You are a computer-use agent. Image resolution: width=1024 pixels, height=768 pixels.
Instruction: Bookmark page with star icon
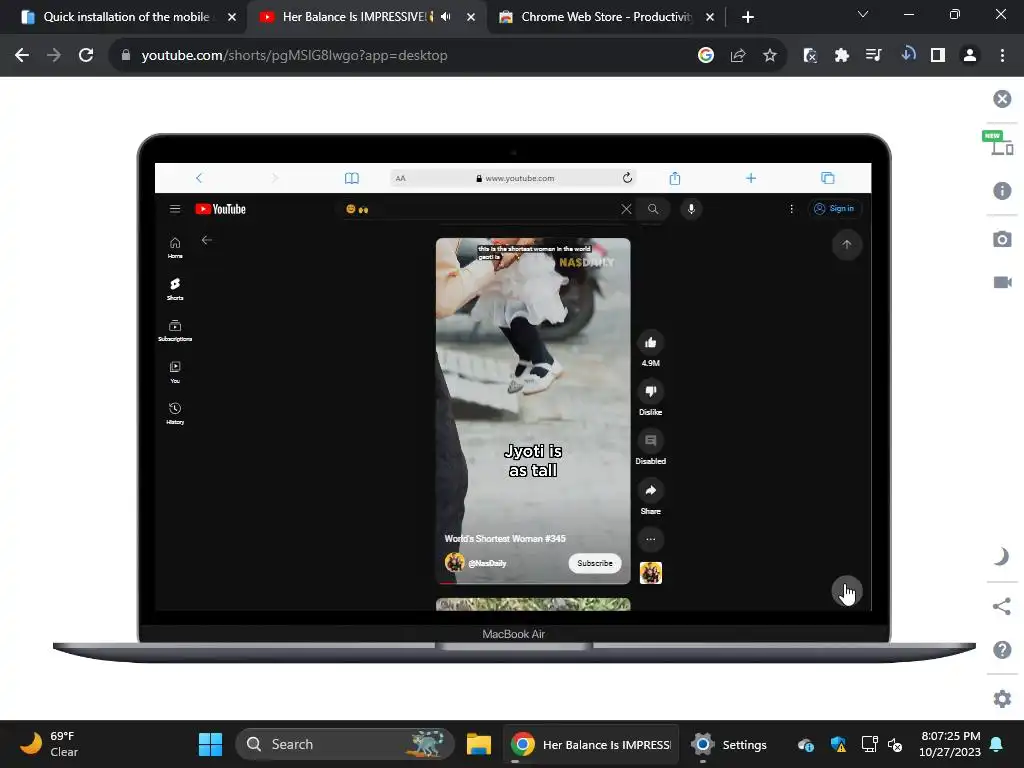click(770, 56)
